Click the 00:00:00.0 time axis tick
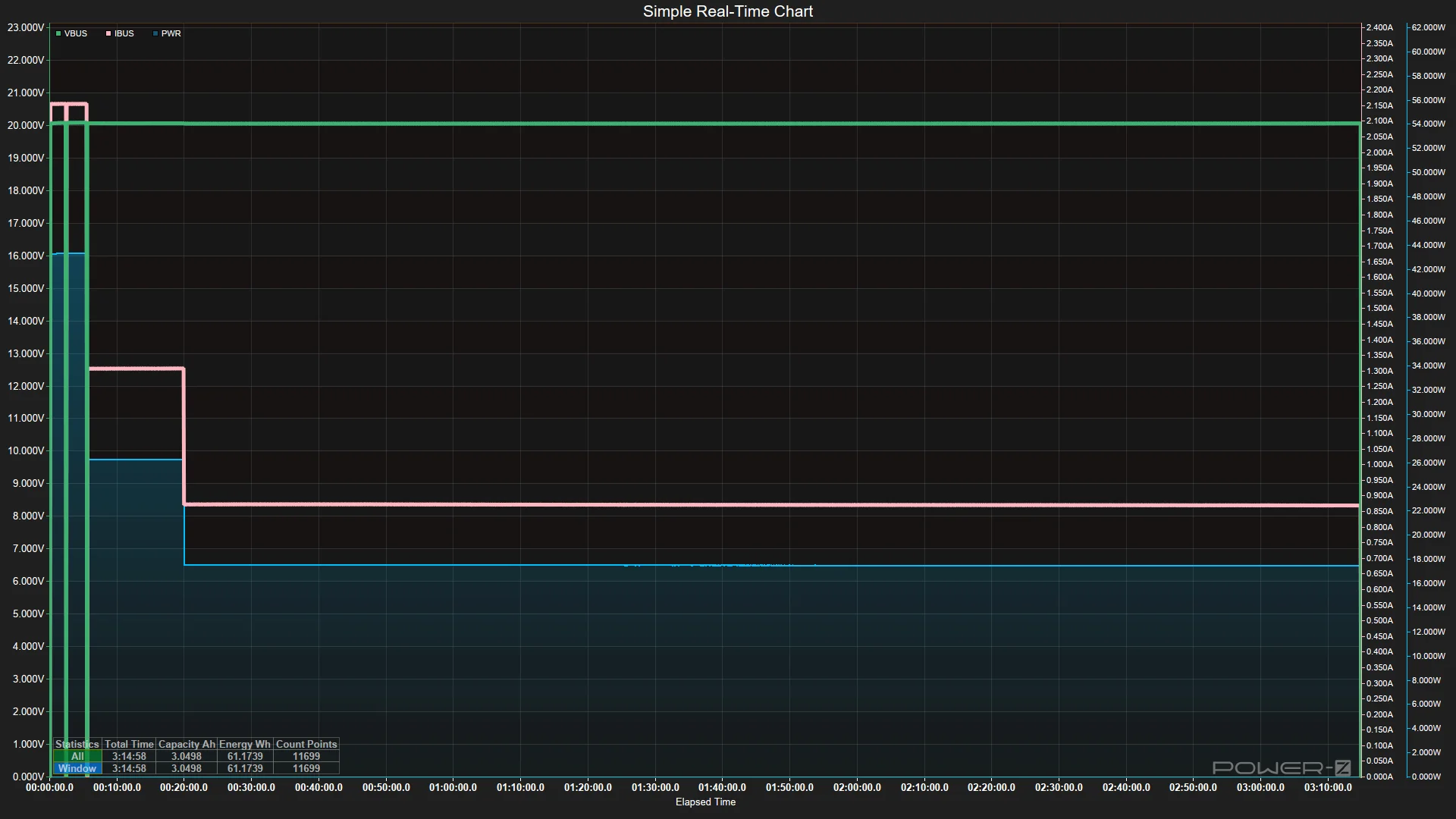Viewport: 1456px width, 819px height. coord(49,787)
